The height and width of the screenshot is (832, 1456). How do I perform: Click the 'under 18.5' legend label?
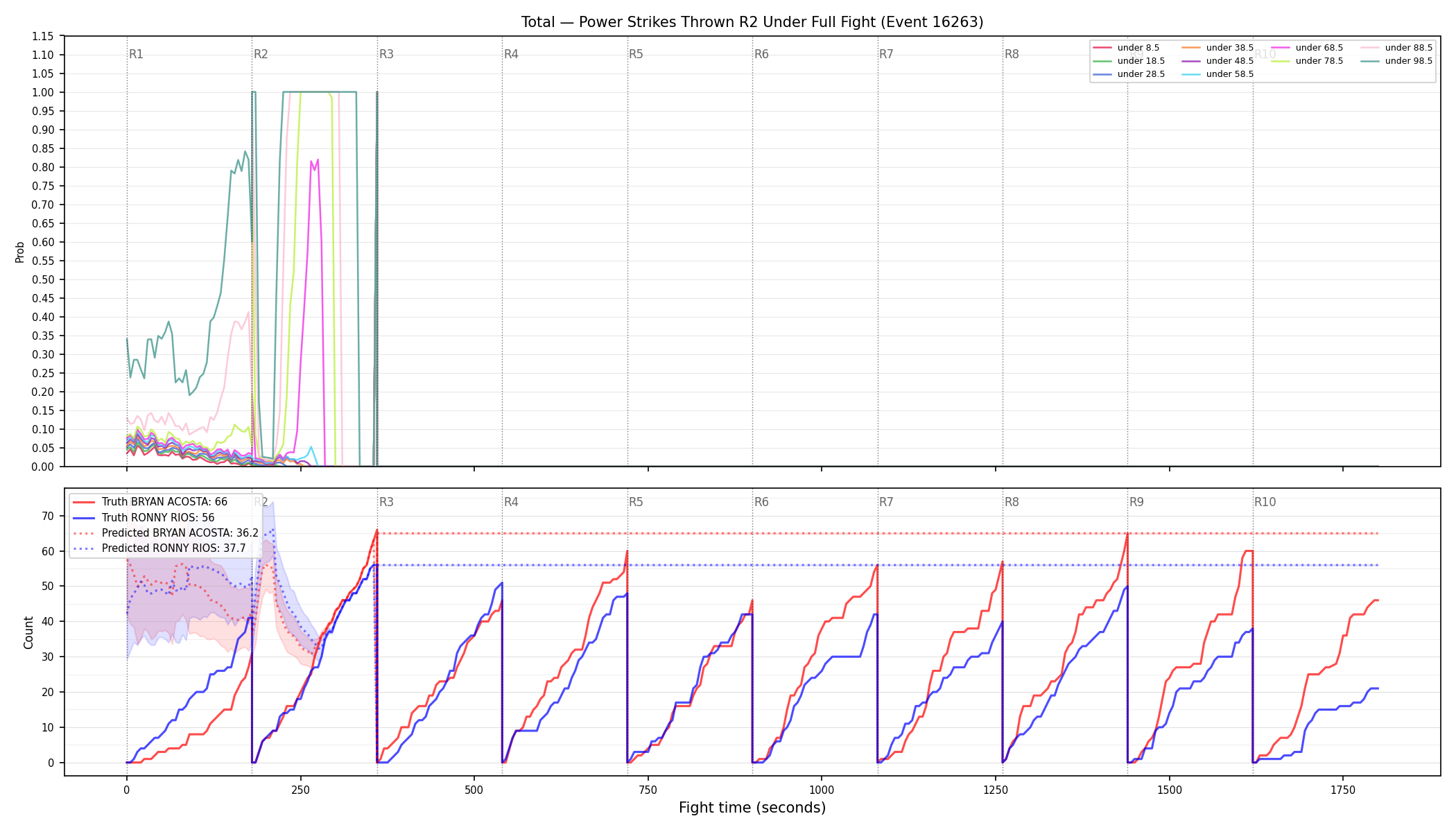(x=1141, y=61)
